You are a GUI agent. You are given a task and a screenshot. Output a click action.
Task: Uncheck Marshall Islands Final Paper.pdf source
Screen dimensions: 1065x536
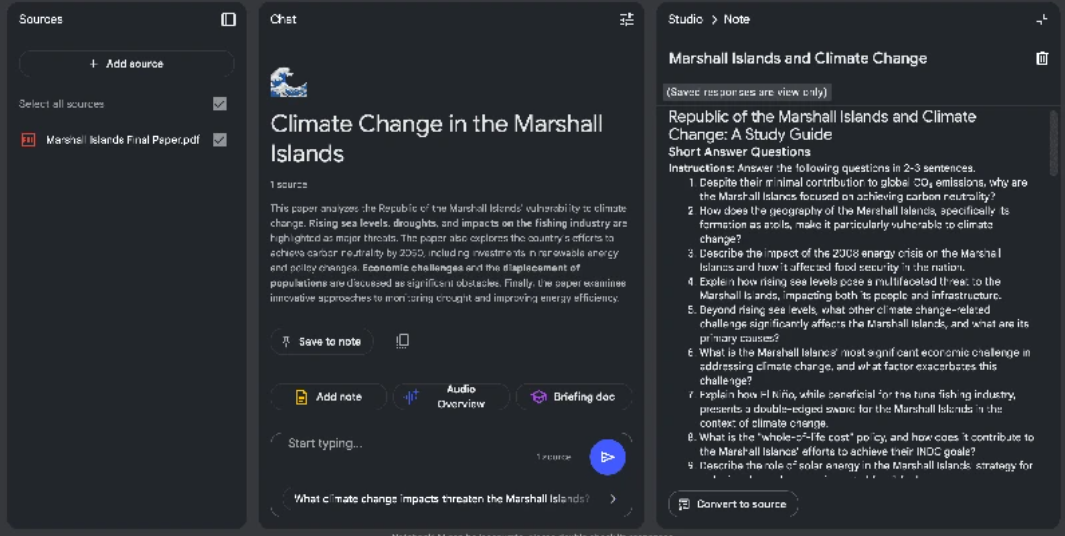click(x=220, y=140)
